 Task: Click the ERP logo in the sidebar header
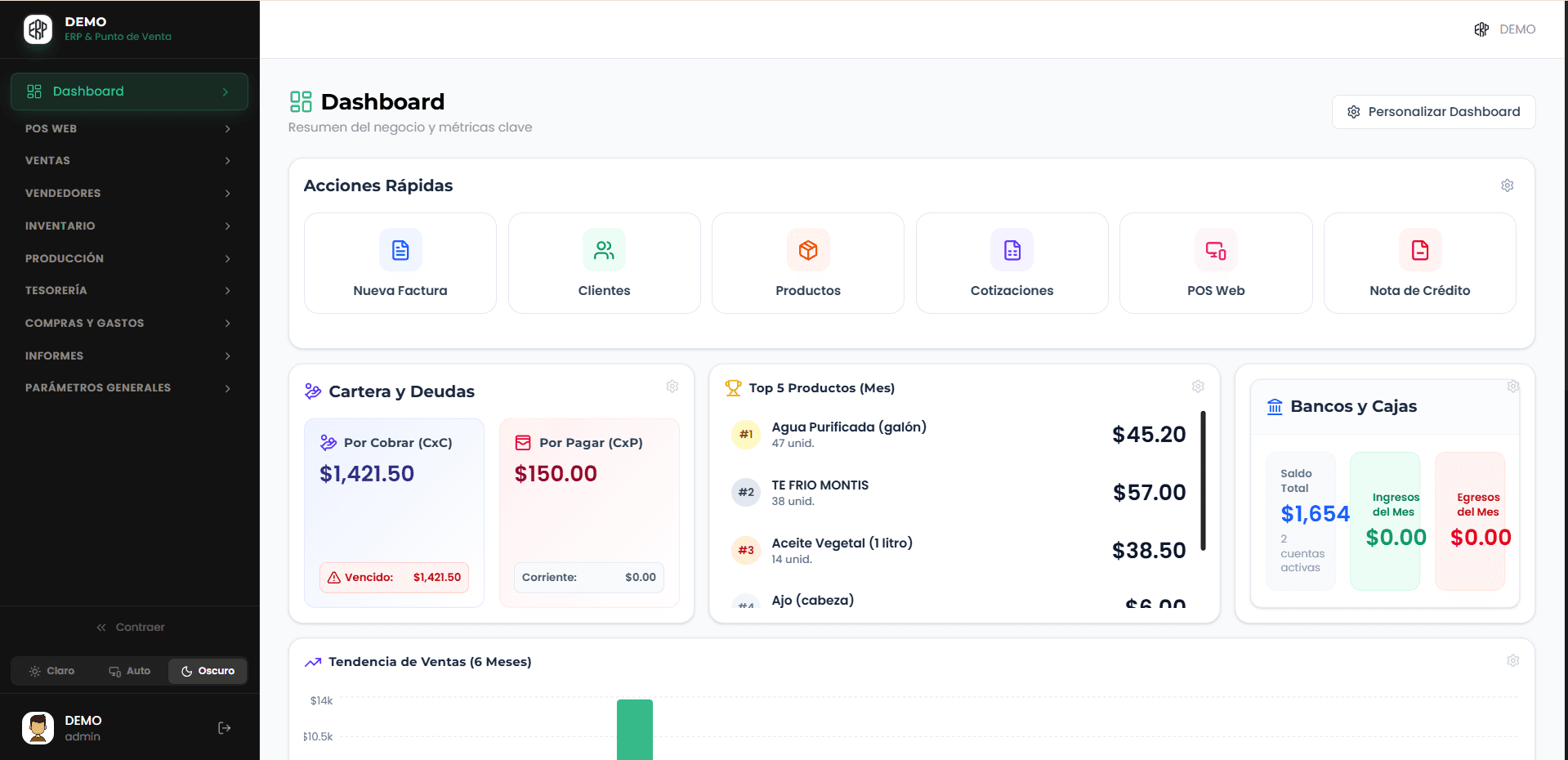tap(38, 29)
